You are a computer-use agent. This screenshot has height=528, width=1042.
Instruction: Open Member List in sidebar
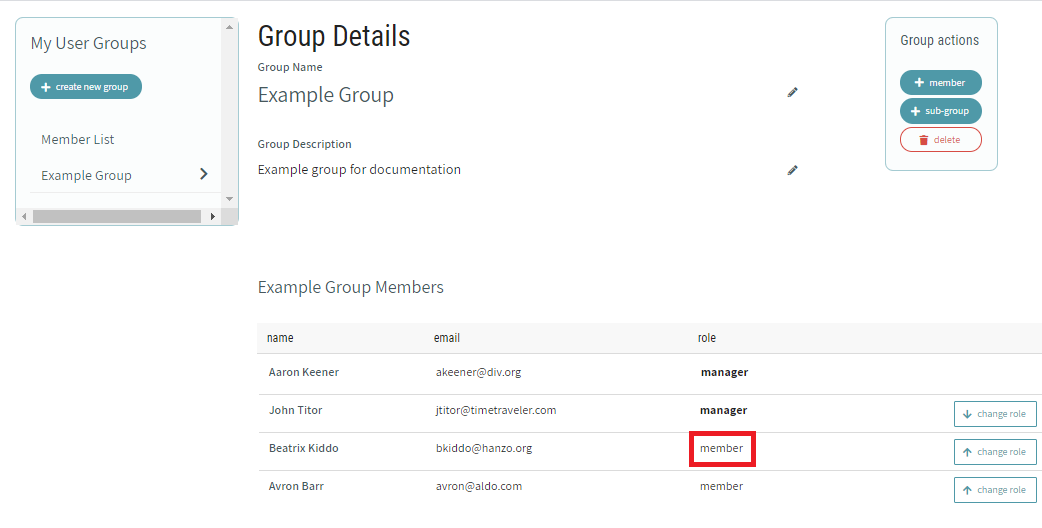click(78, 139)
